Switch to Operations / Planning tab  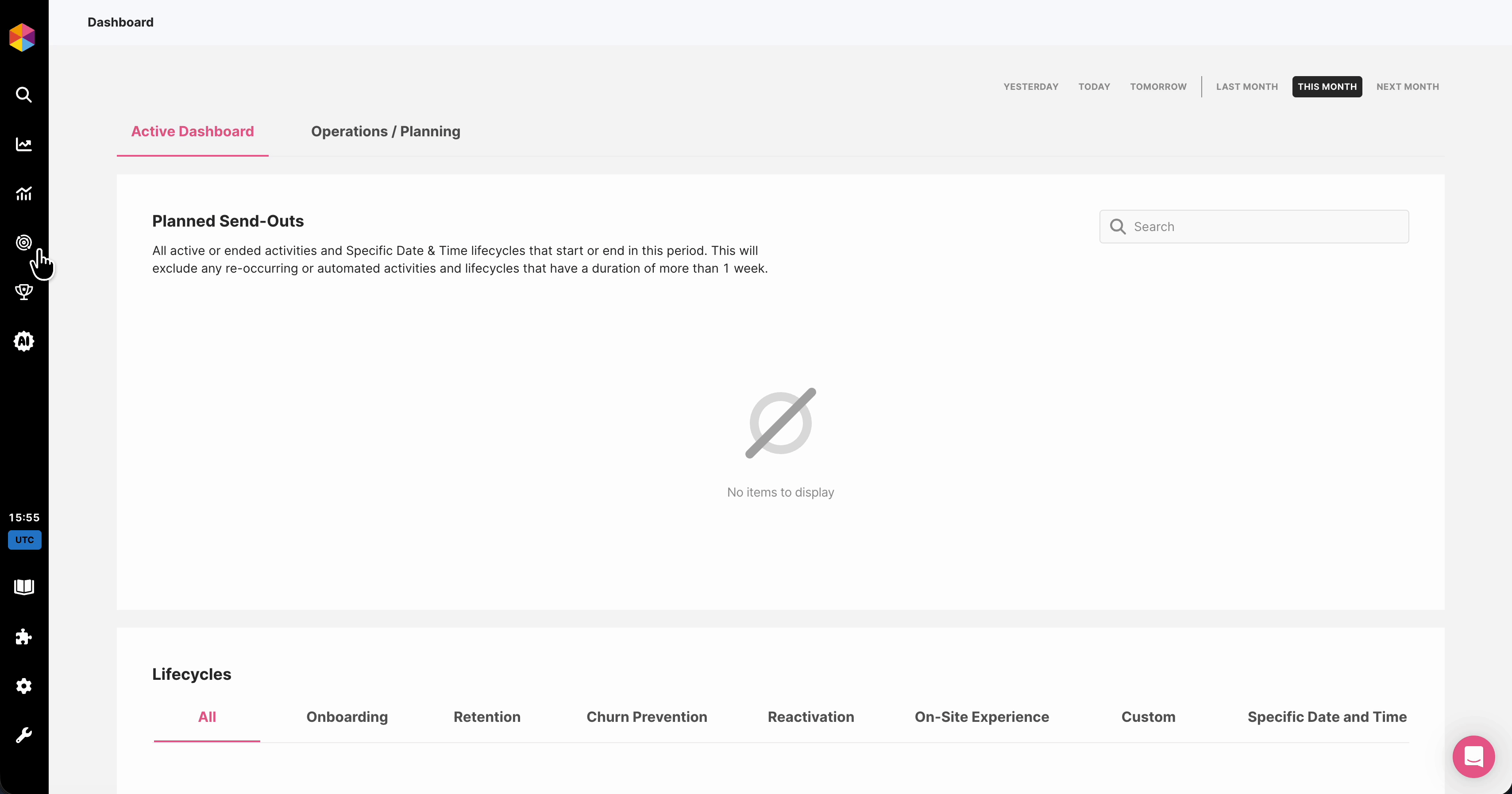(386, 131)
